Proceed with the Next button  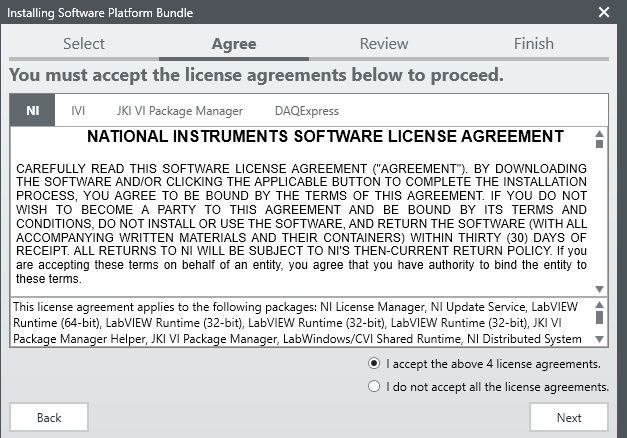click(x=569, y=417)
